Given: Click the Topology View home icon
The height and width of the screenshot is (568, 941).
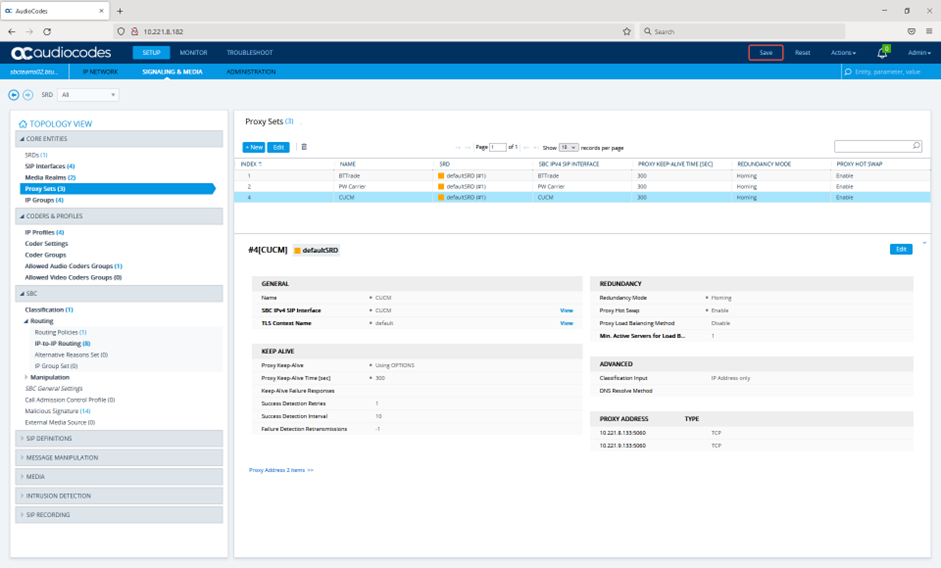Looking at the screenshot, I should click(23, 124).
